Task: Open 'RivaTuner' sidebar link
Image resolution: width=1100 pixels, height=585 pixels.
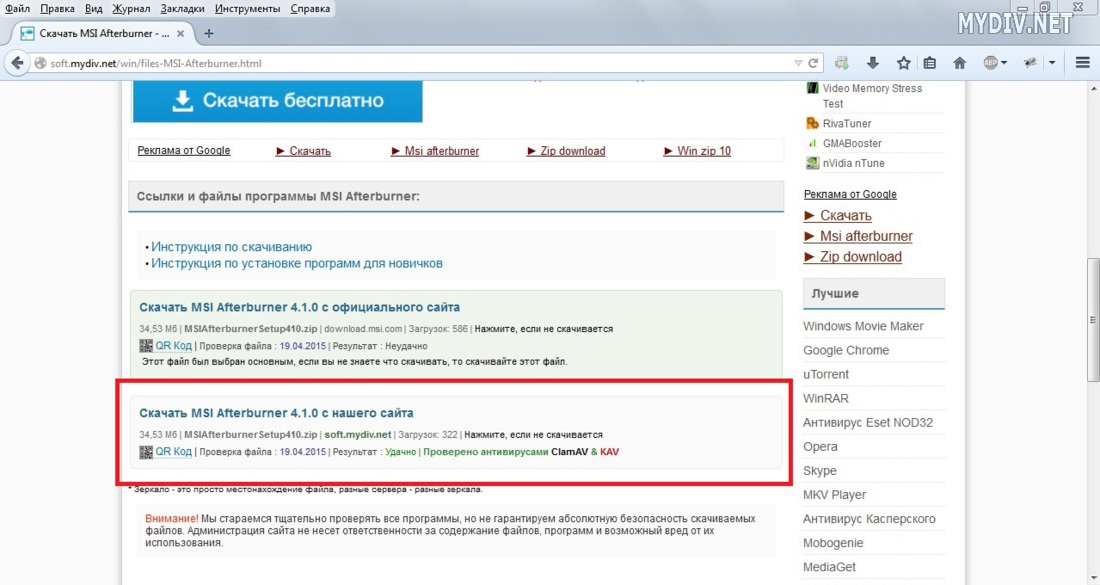Action: pyautogui.click(x=847, y=123)
